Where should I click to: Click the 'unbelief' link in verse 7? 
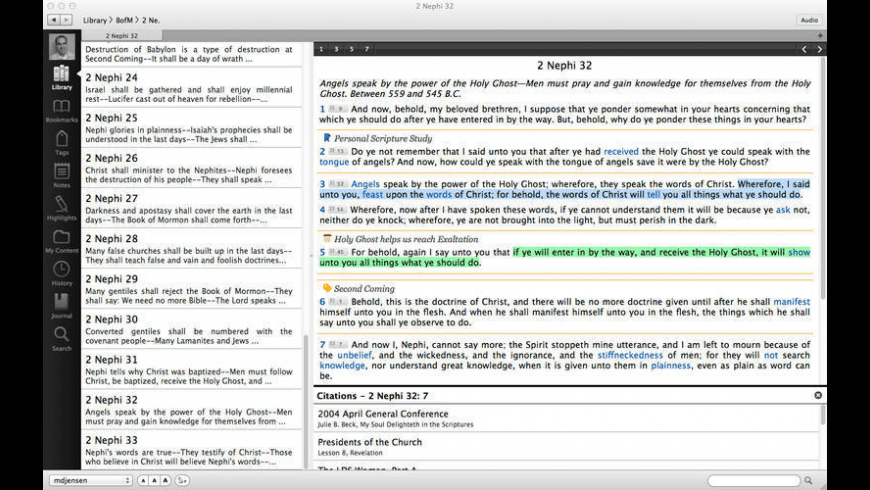click(x=355, y=355)
